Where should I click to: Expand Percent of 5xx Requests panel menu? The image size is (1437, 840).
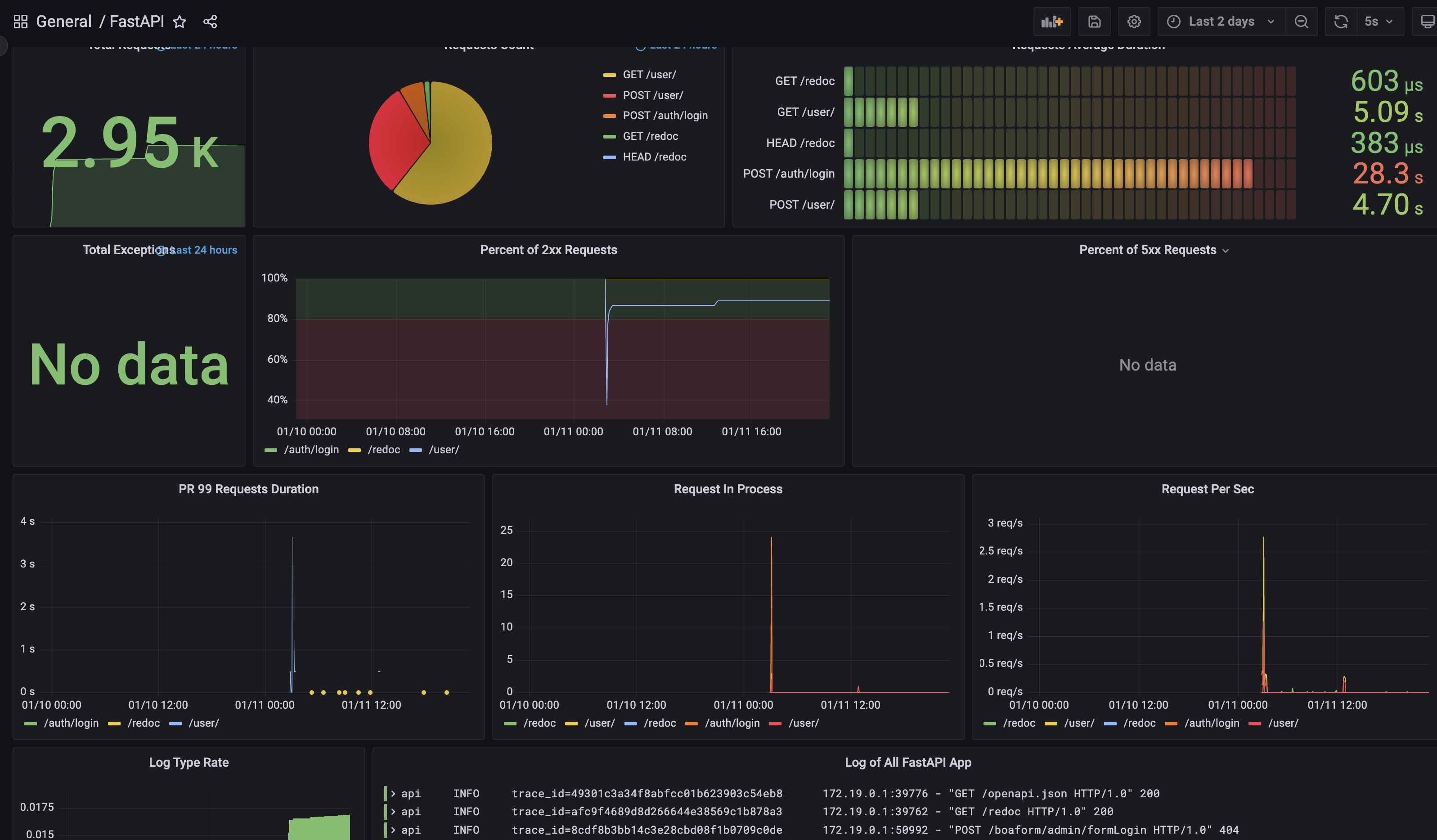[1226, 251]
